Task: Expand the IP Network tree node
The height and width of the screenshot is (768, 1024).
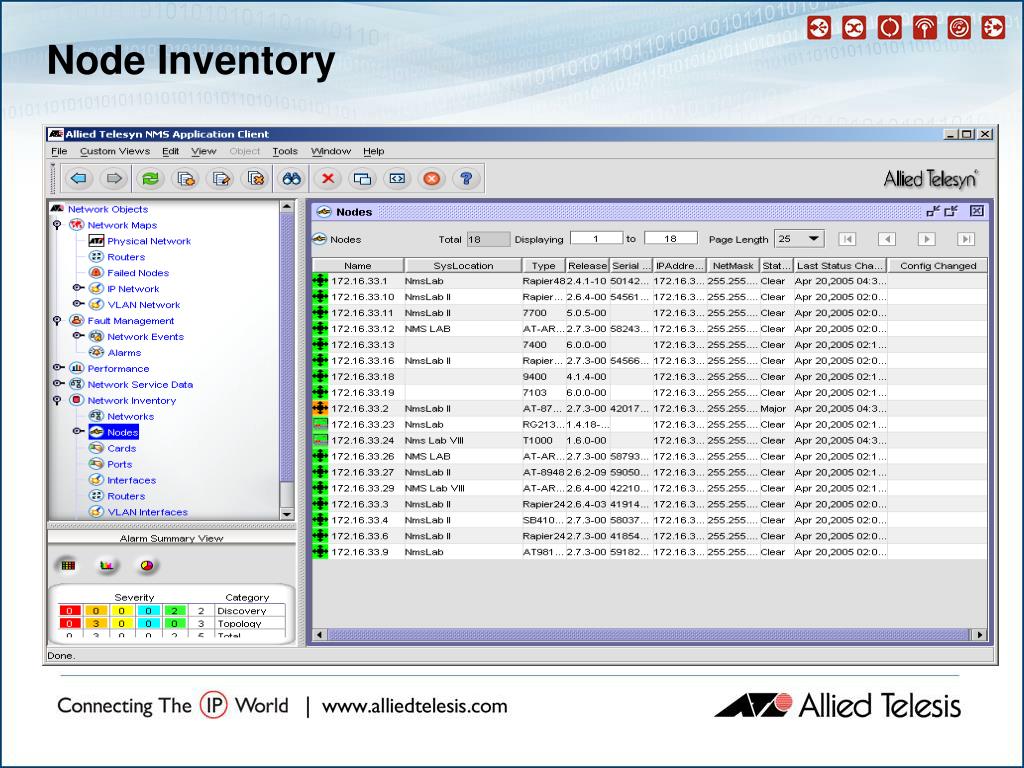Action: tap(78, 288)
